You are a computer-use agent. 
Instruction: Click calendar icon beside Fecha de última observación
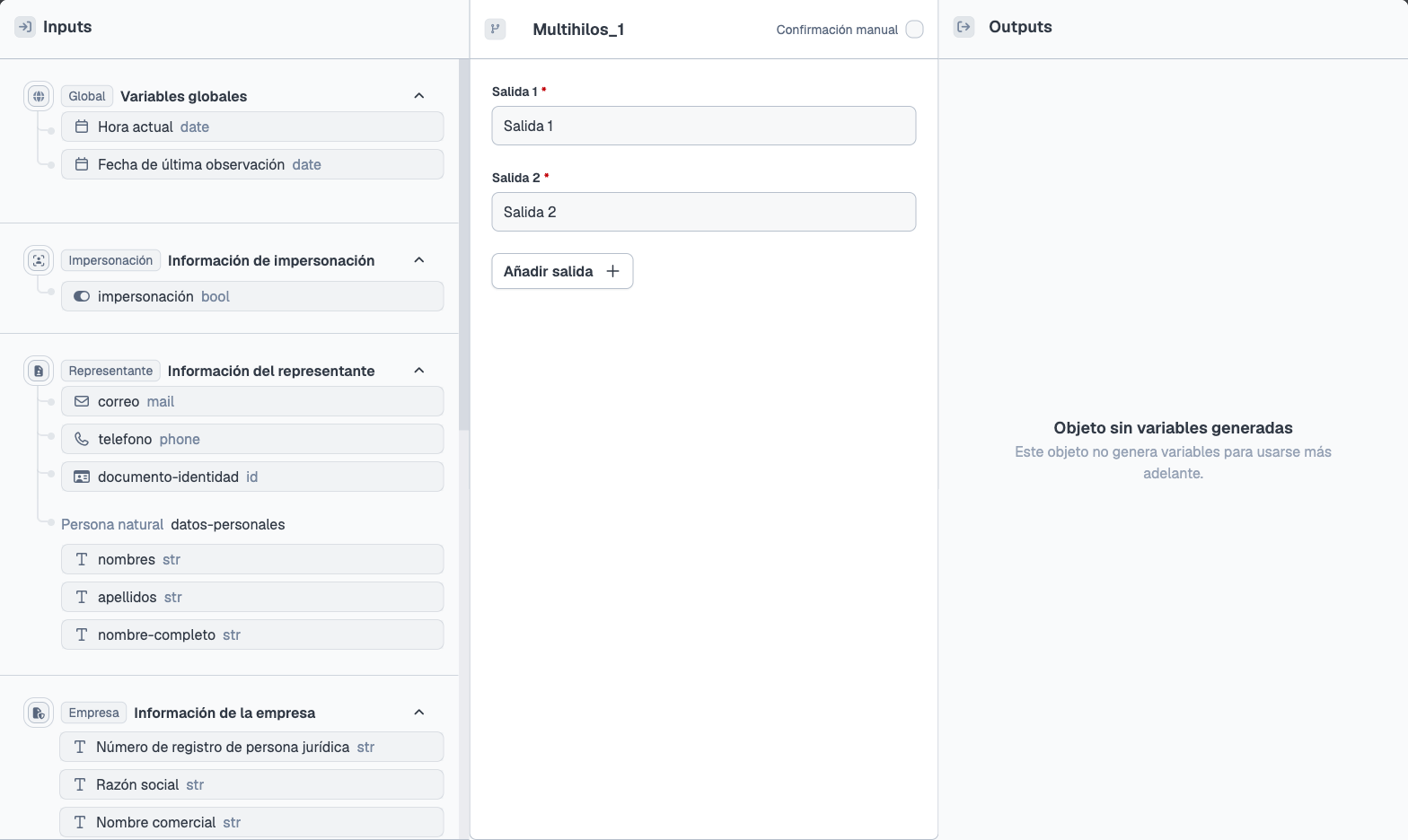(x=82, y=164)
